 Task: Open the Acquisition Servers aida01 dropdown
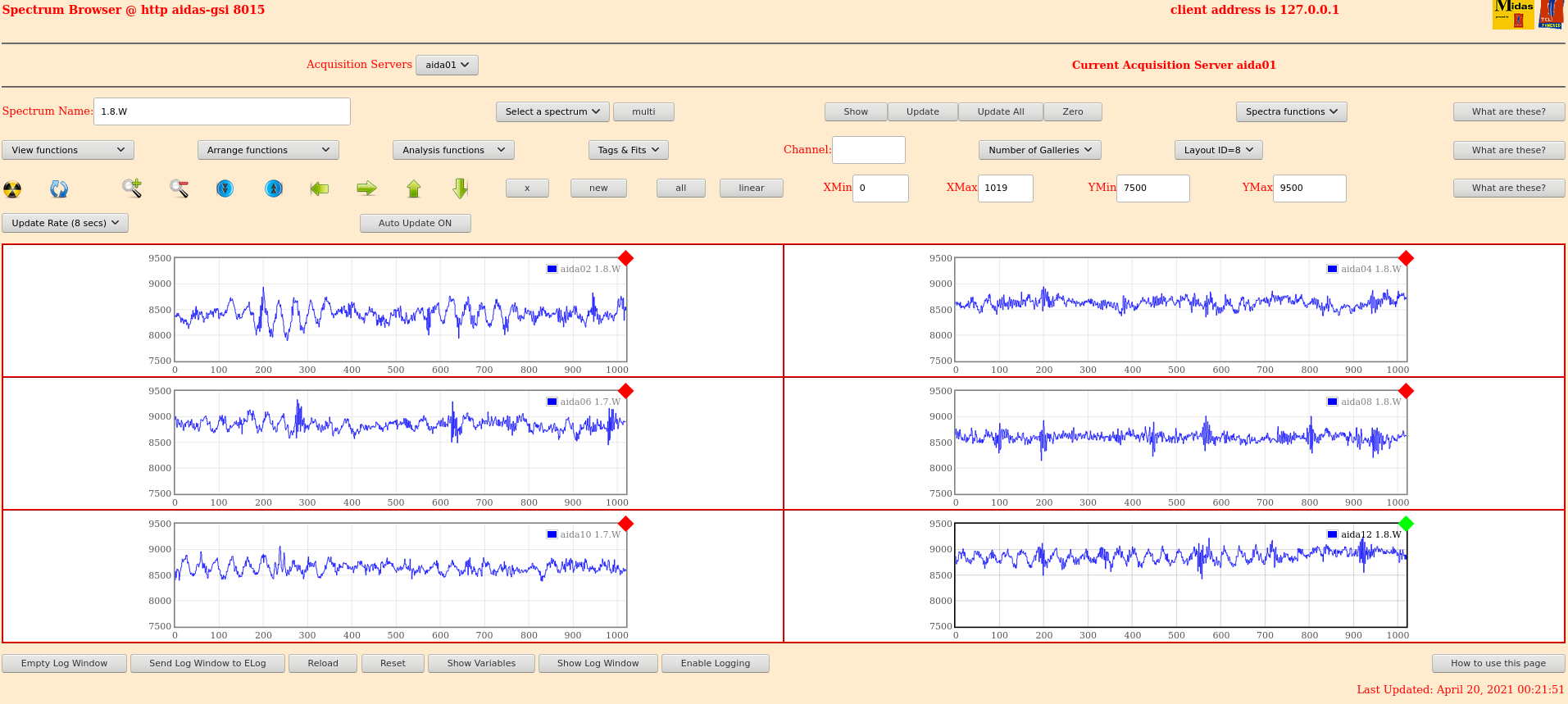448,65
